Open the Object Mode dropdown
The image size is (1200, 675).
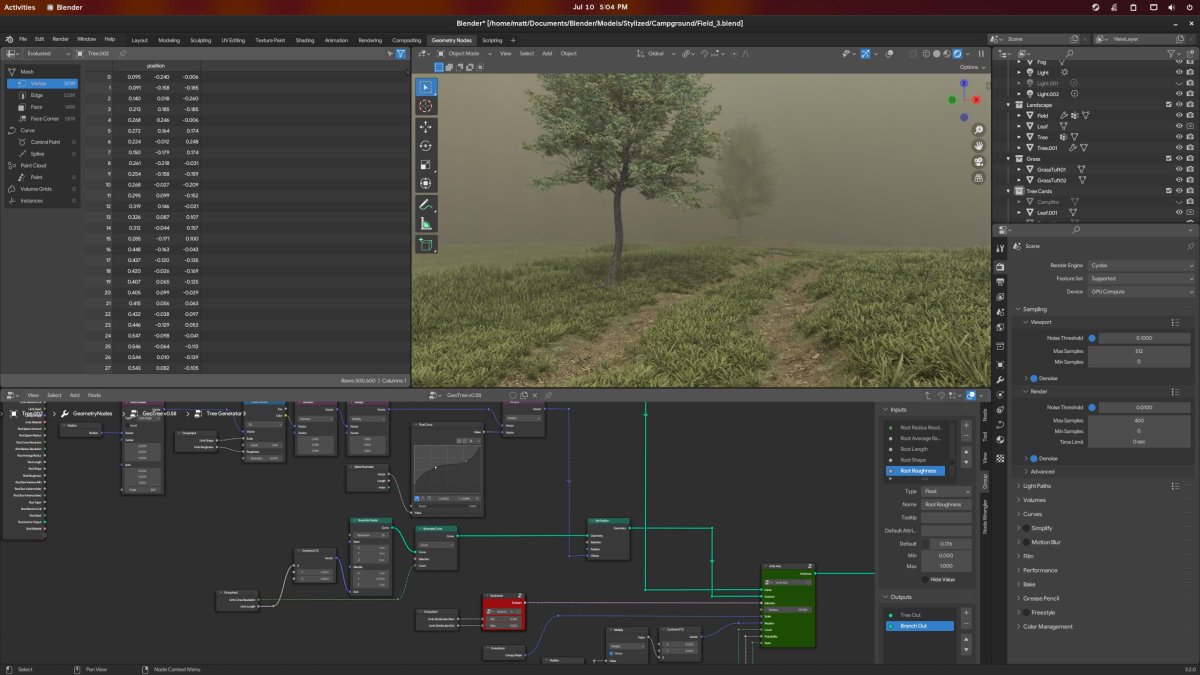pyautogui.click(x=465, y=53)
